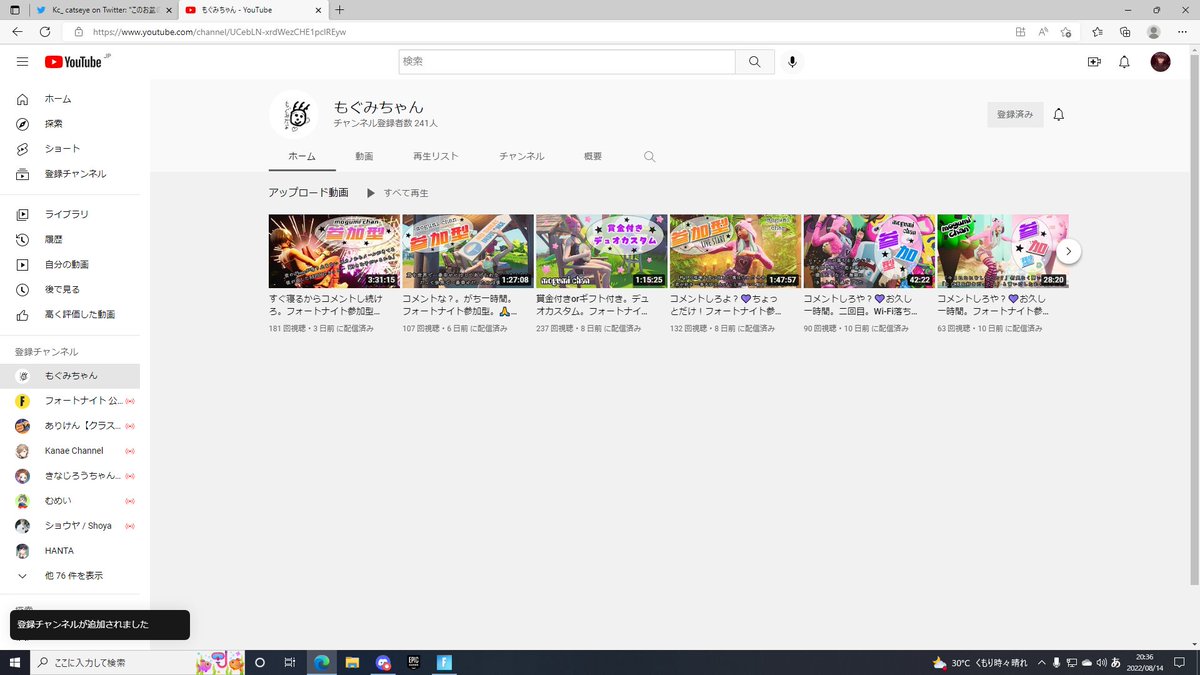
Task: Reload the page with refresh icon
Action: click(45, 32)
